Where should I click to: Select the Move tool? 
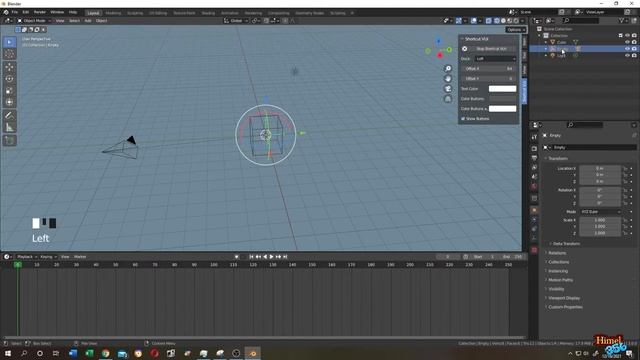coord(10,67)
